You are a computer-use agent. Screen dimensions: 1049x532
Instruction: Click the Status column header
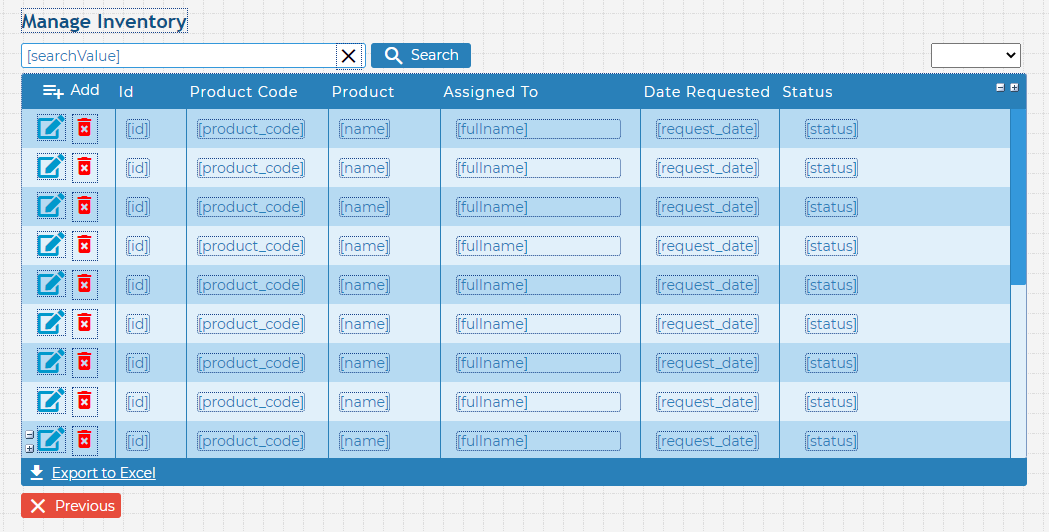[807, 92]
